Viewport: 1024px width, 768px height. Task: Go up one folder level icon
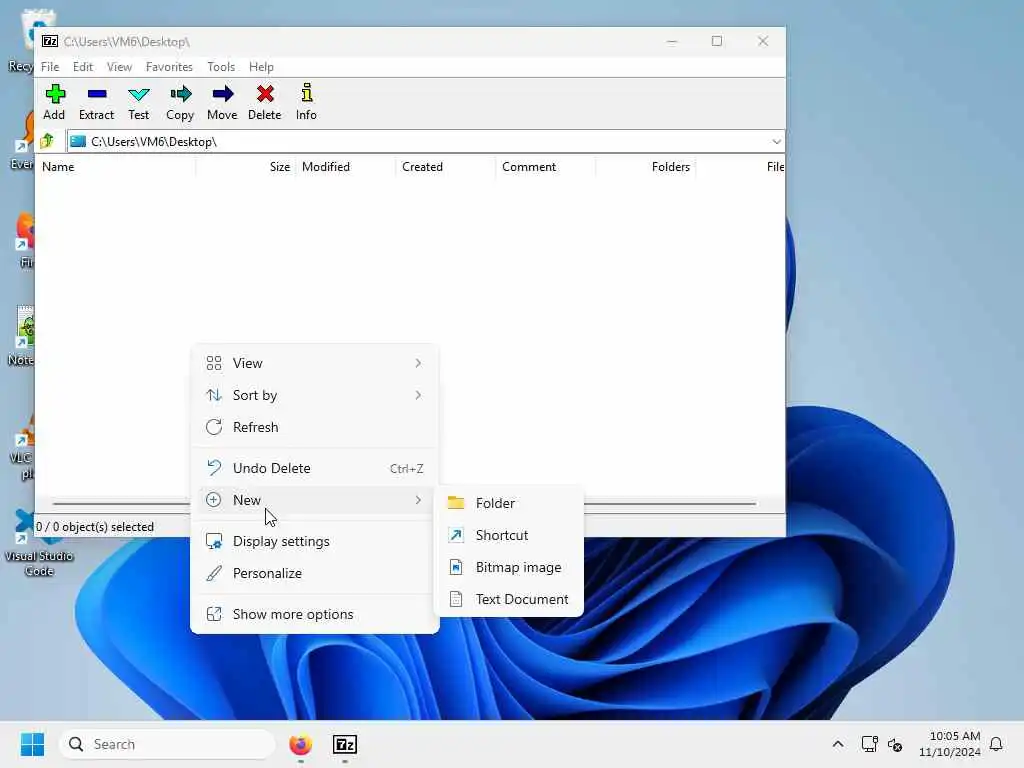click(x=47, y=141)
